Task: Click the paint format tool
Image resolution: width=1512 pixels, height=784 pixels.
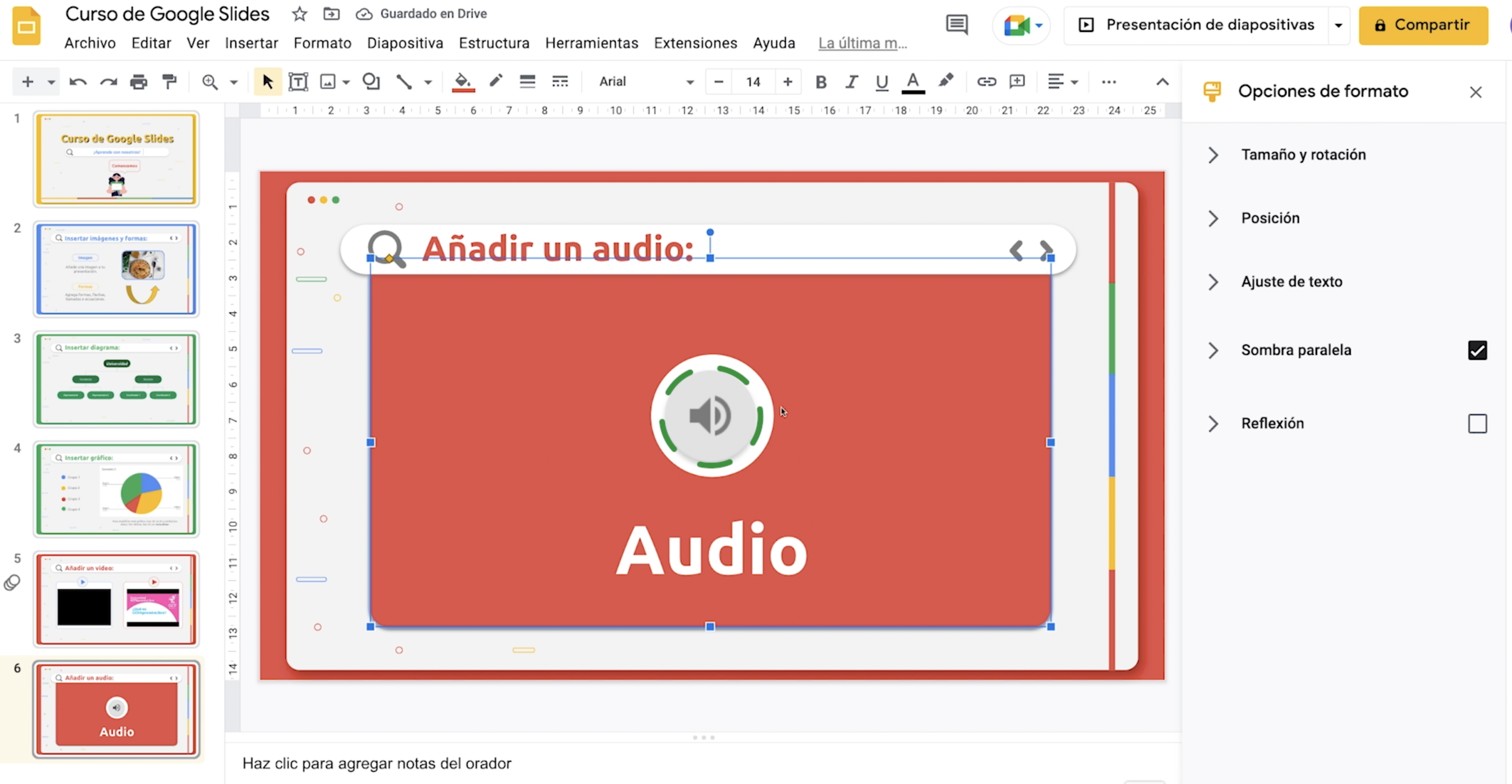Action: [169, 82]
